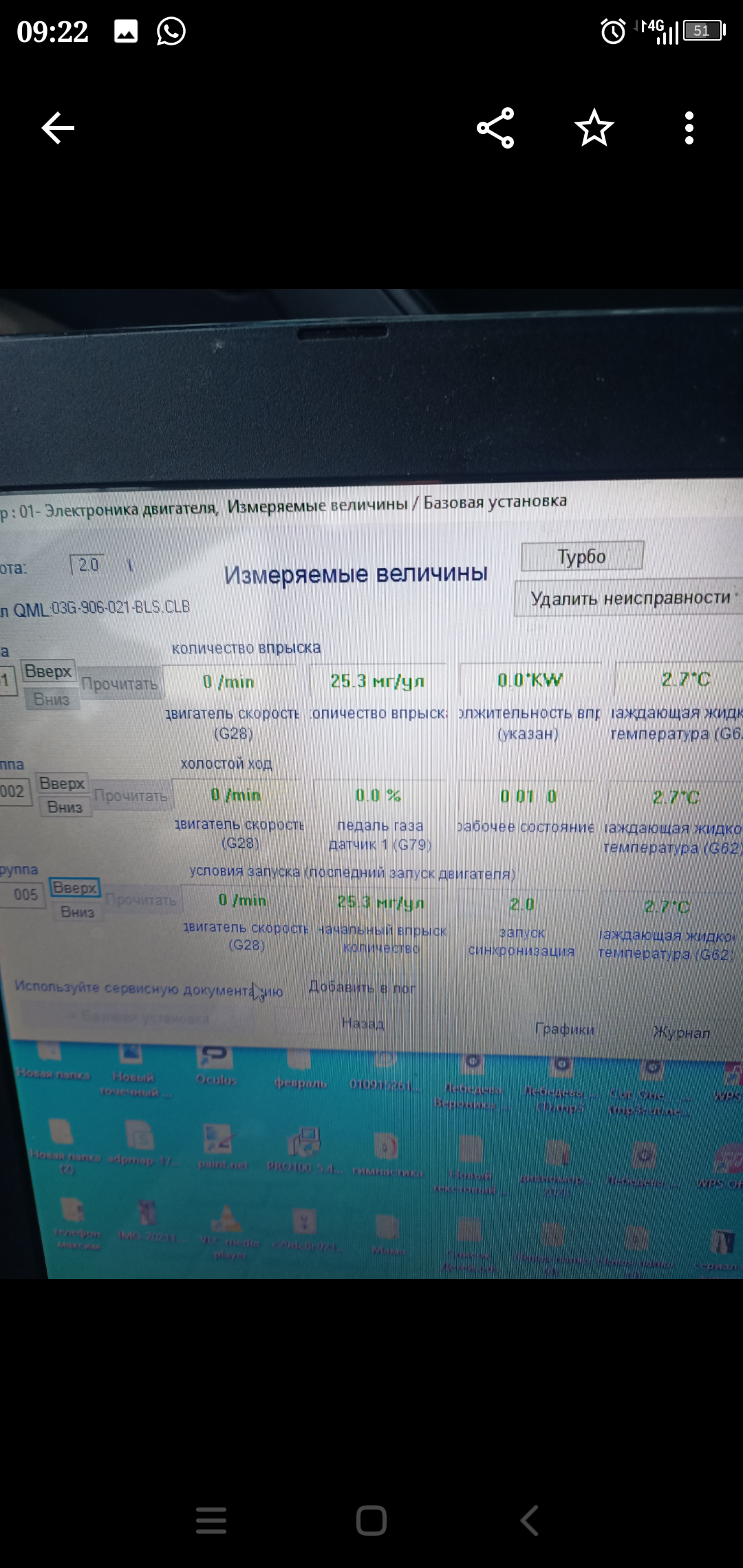Tap the back arrow in the viewer
The height and width of the screenshot is (1568, 743).
[x=58, y=128]
